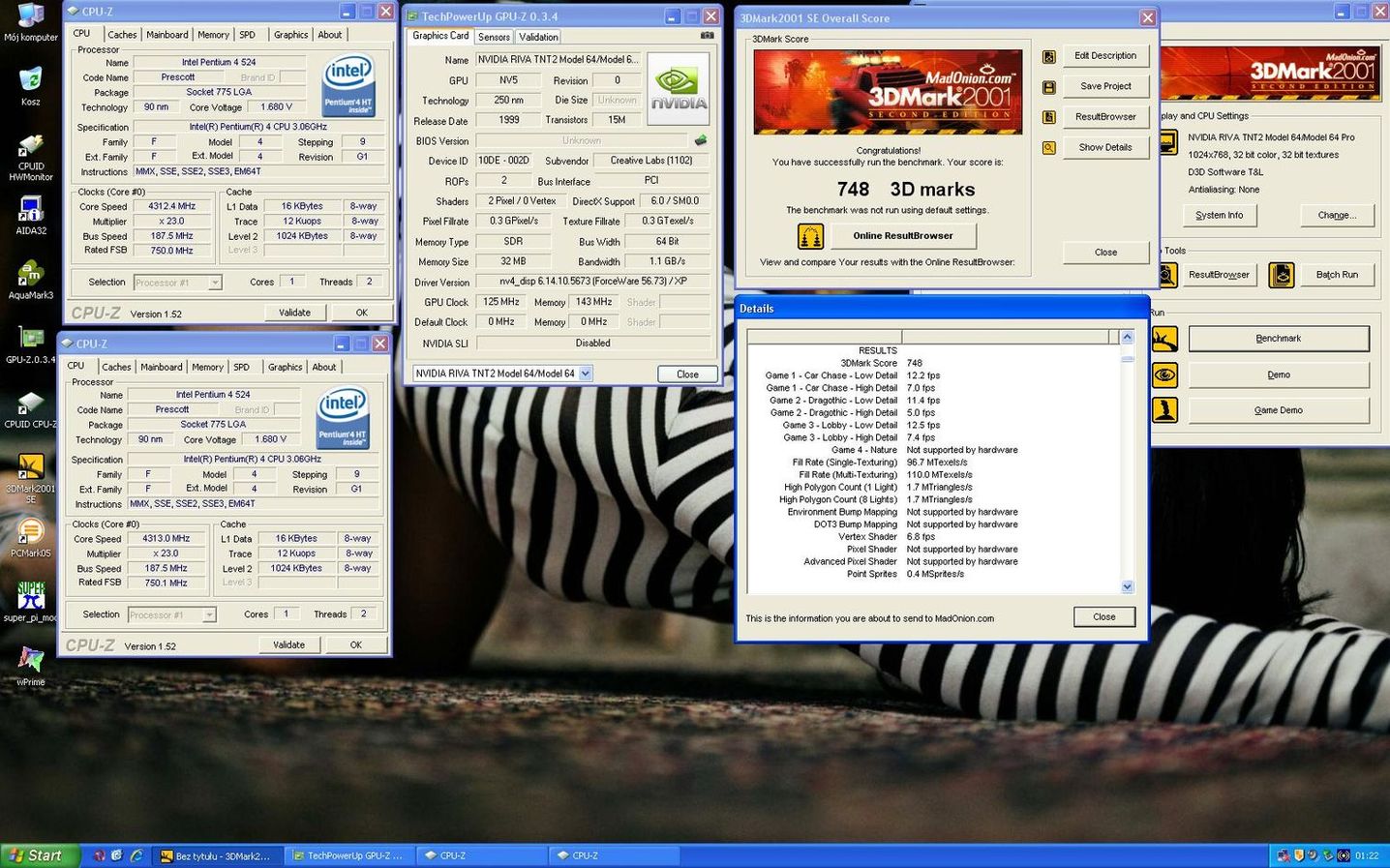
Task: Open the GPU-Z.0.3.4 desktop icon
Action: (31, 344)
